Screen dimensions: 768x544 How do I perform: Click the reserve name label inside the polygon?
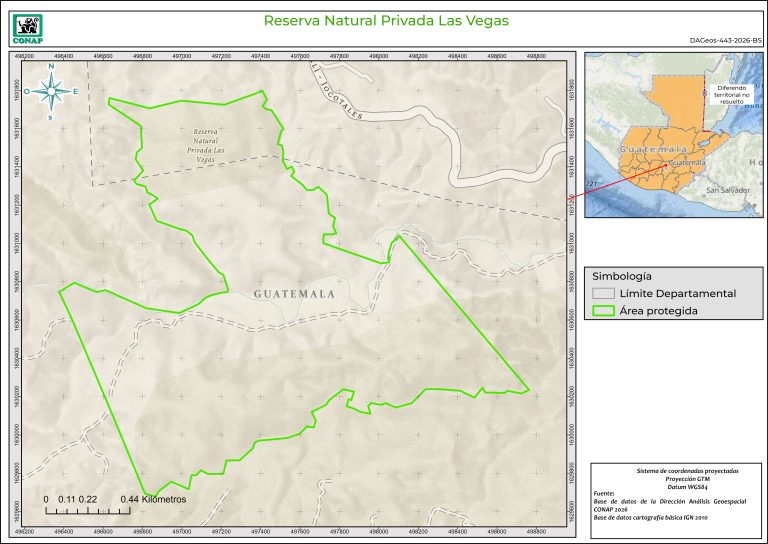click(205, 146)
